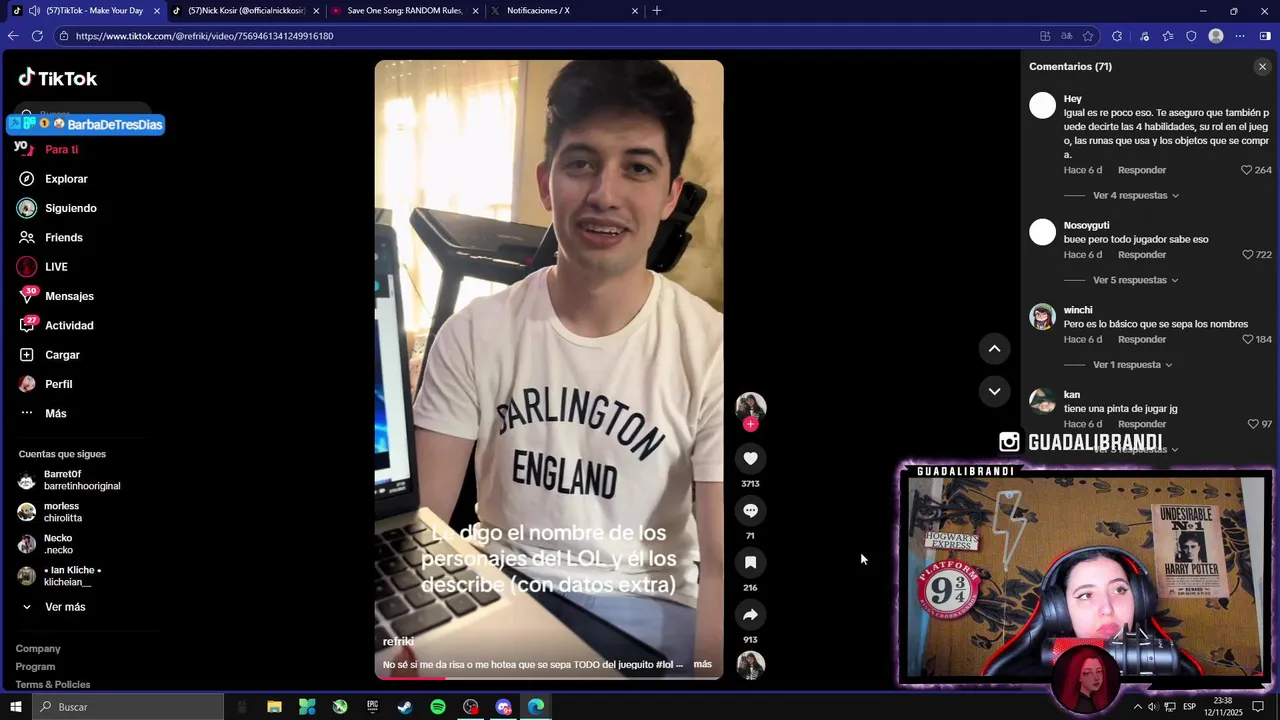Expand Terms & Policies footer section
The image size is (1280, 720).
(53, 685)
